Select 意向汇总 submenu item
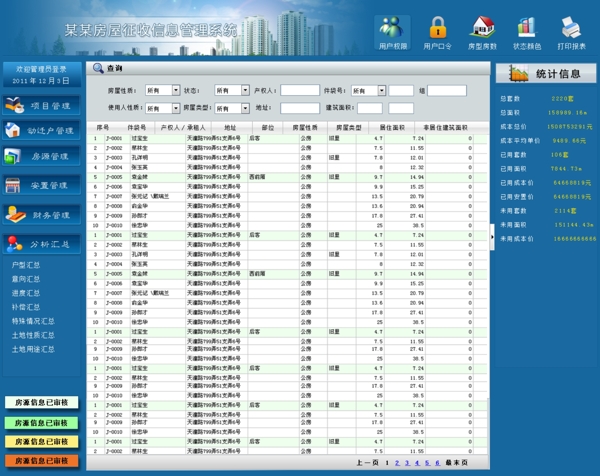This screenshot has height=476, width=600. click(26, 279)
